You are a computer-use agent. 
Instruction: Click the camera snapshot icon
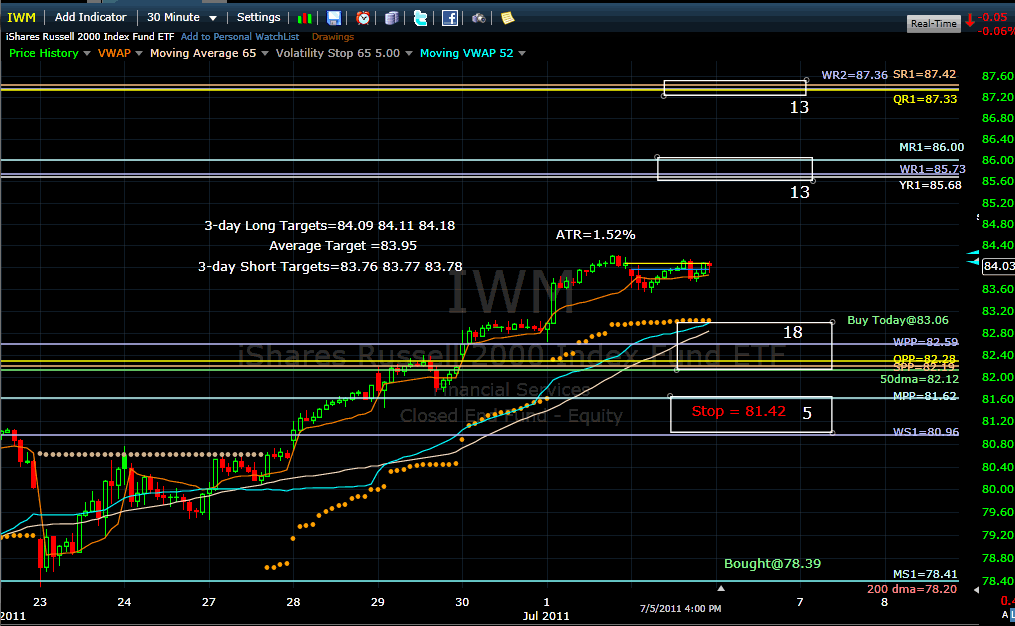point(478,18)
